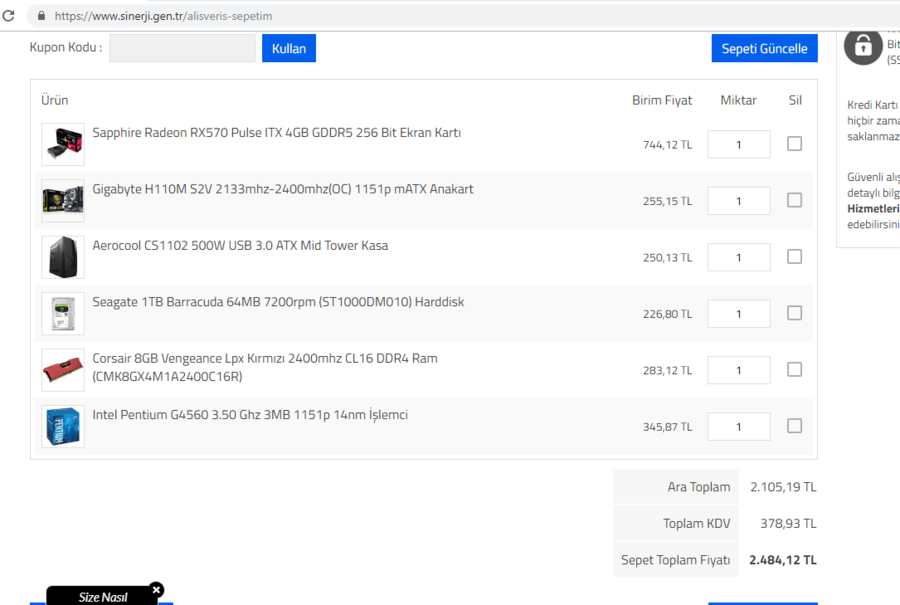The image size is (900, 605).
Task: Open Gigabyte H110M S2V product link
Action: tap(283, 189)
